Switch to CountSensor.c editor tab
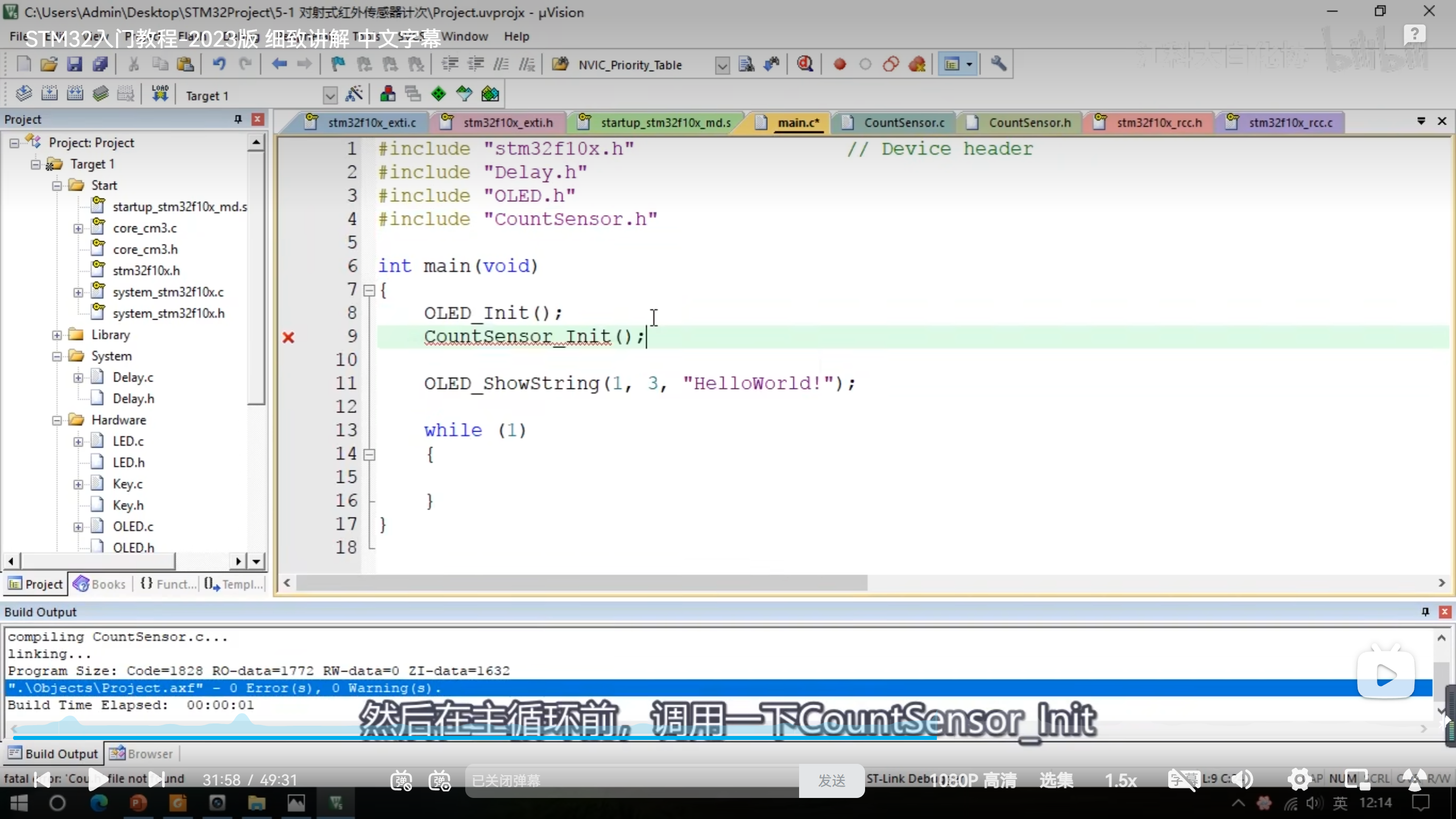 (903, 123)
